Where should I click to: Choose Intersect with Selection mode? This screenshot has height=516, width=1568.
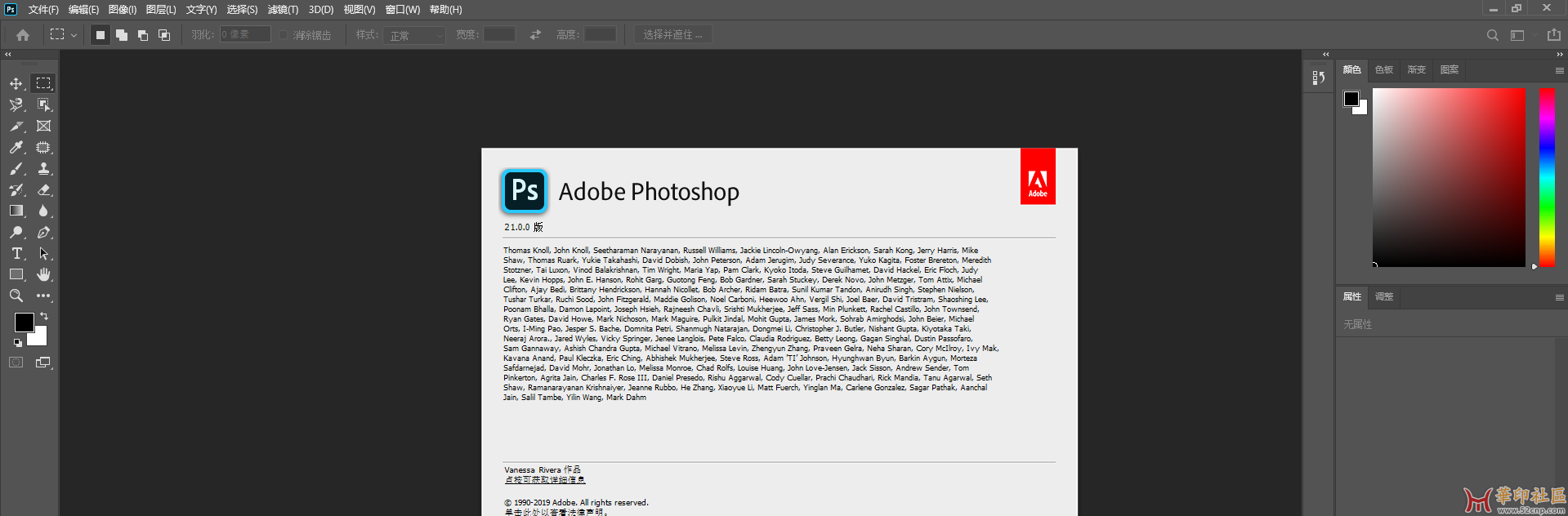pos(163,35)
